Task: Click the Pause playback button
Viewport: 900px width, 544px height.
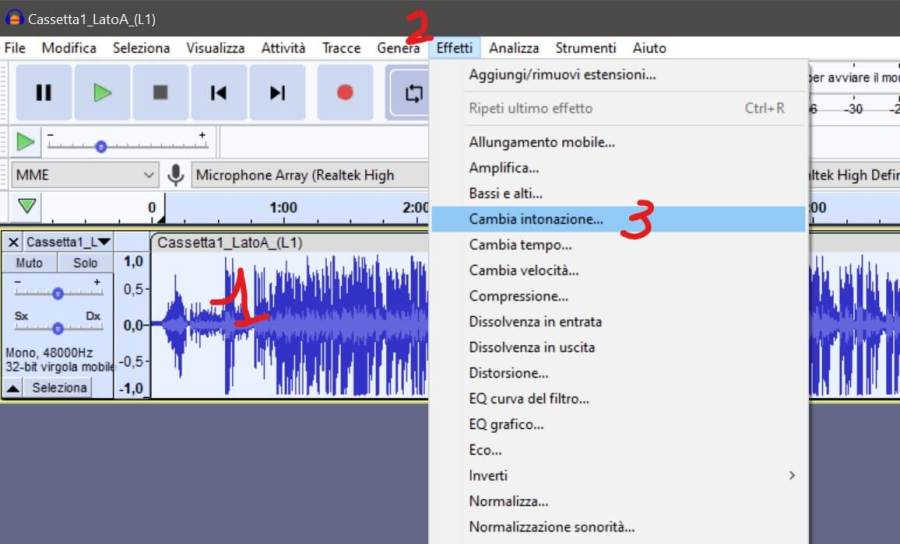Action: coord(43,93)
